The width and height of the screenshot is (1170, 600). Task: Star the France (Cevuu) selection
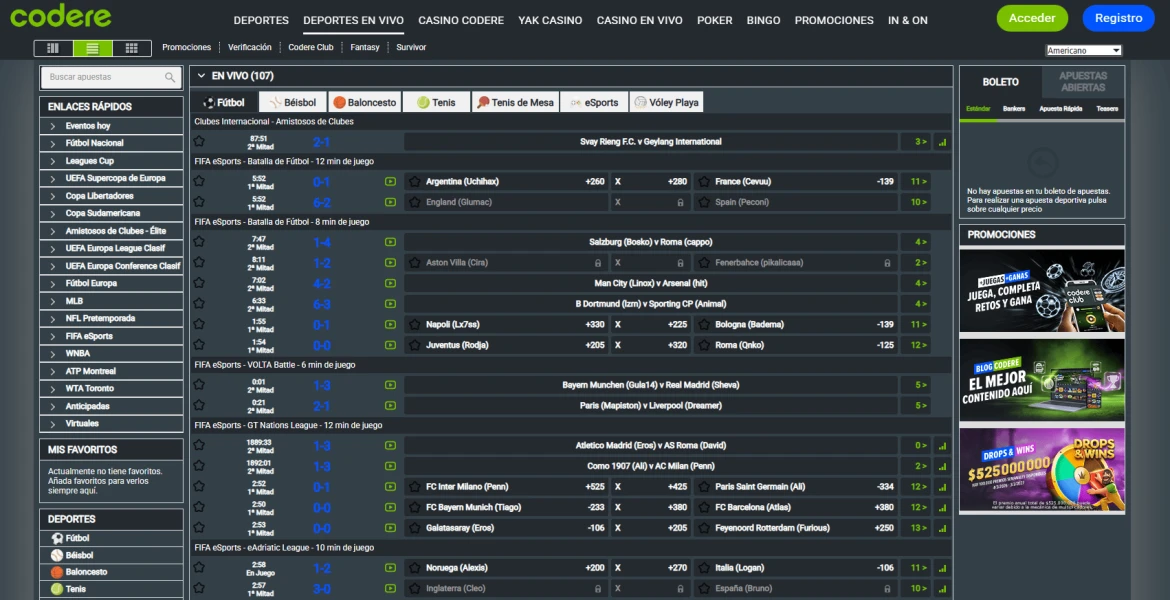point(704,181)
